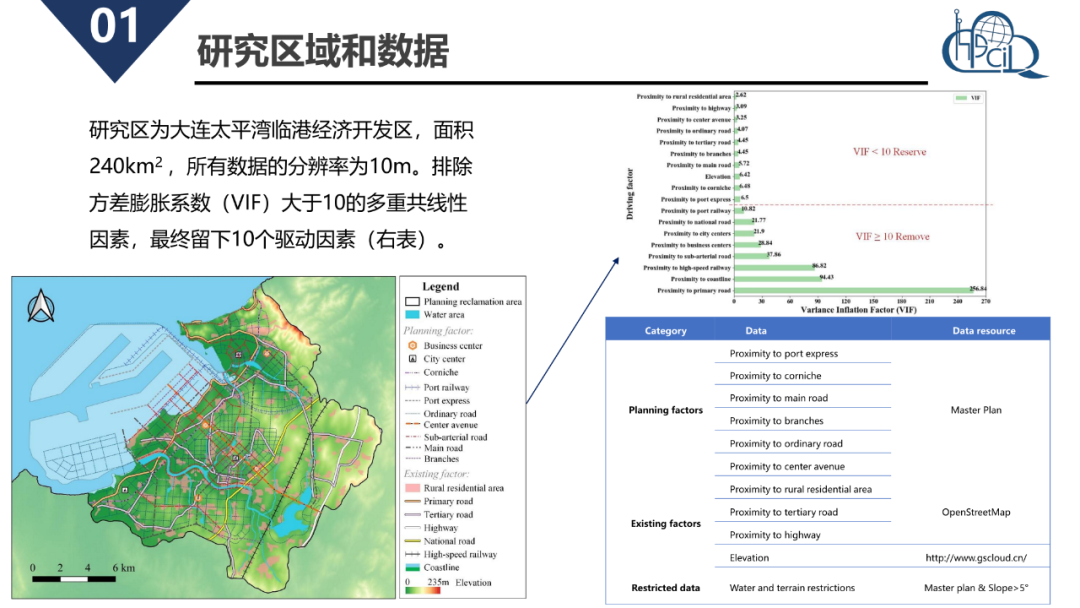Click the VIF chart legend key
The image size is (1080, 608).
pyautogui.click(x=968, y=98)
